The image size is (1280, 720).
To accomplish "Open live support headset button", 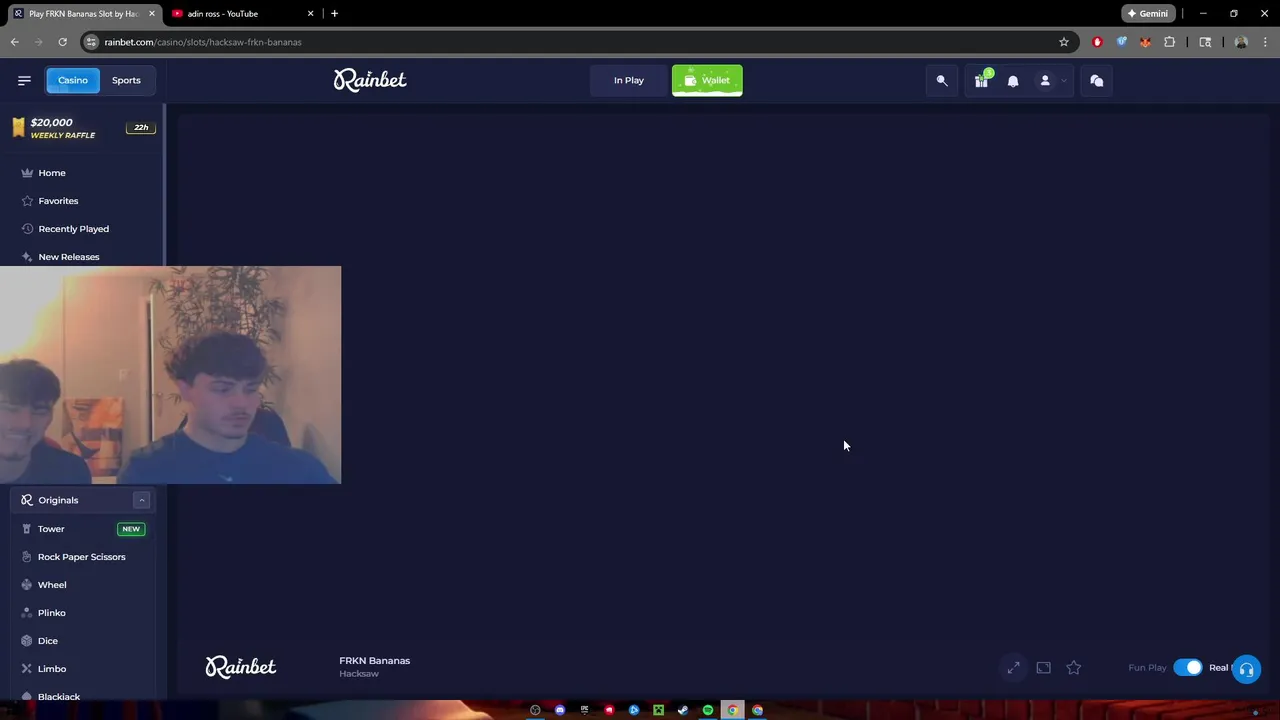I will click(1246, 670).
